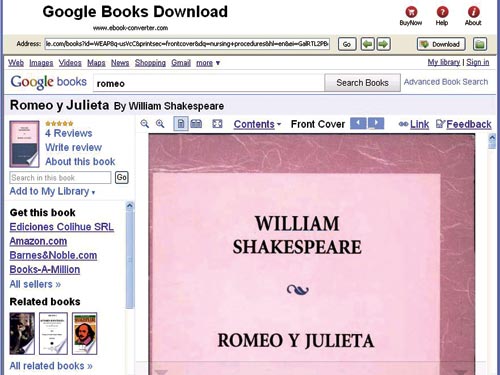This screenshot has height=375, width=500.
Task: Go back with the green left arrow
Action: 368,44
